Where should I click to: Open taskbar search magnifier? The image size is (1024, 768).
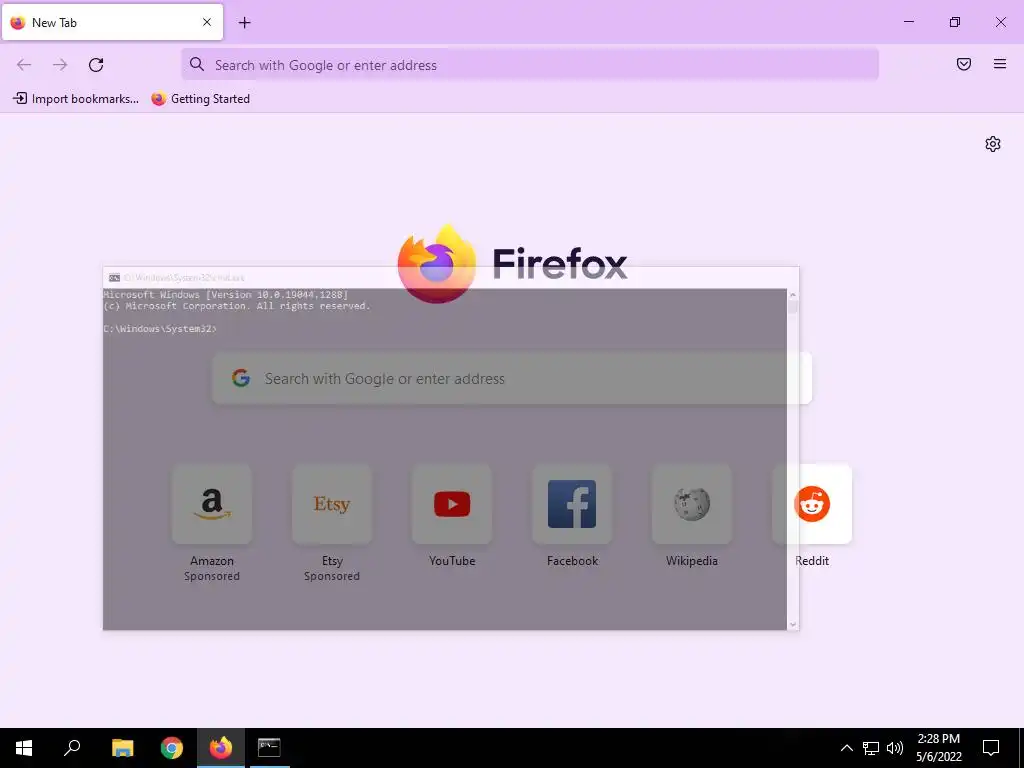tap(72, 748)
